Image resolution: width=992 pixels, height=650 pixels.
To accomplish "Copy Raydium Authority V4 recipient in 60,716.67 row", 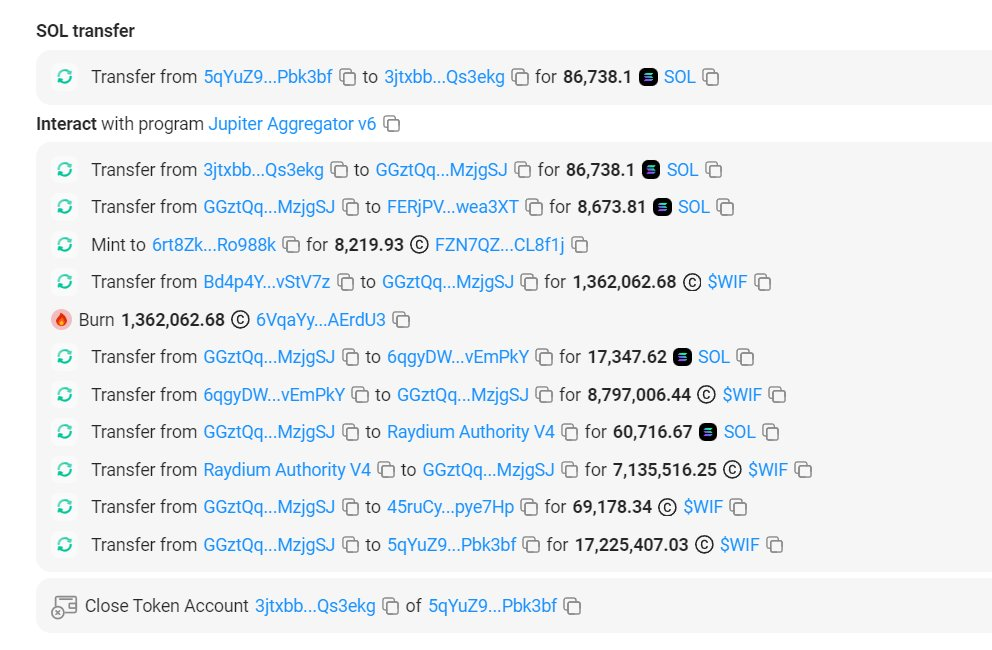I will (x=569, y=432).
